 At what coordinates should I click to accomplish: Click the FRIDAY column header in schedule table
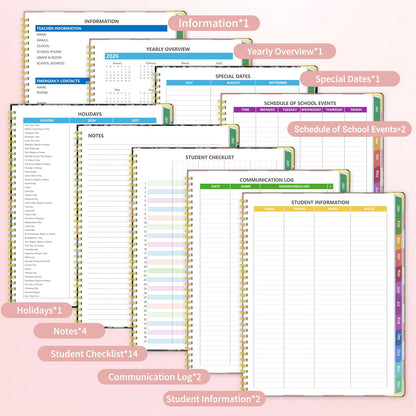356,109
